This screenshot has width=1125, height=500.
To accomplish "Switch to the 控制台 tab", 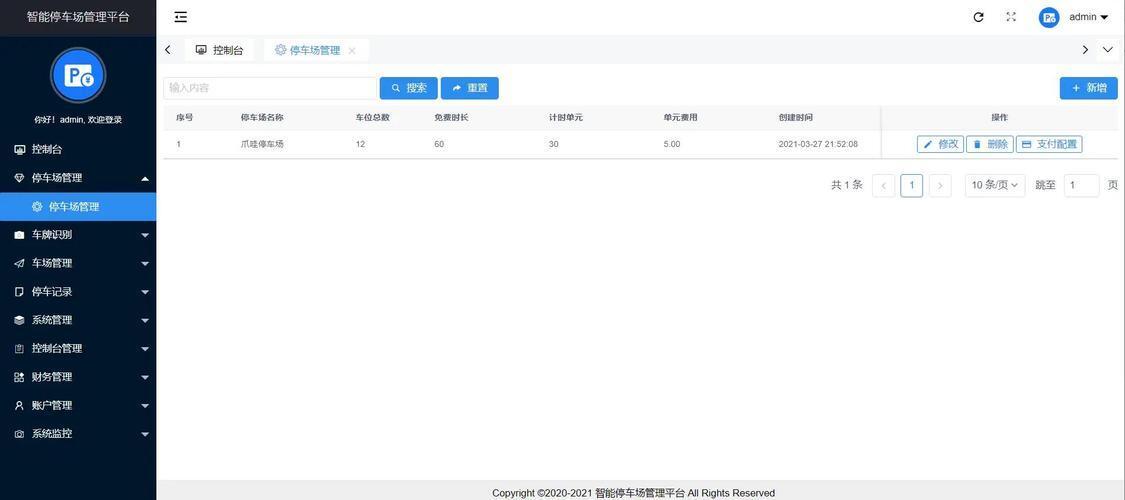I will [x=220, y=50].
